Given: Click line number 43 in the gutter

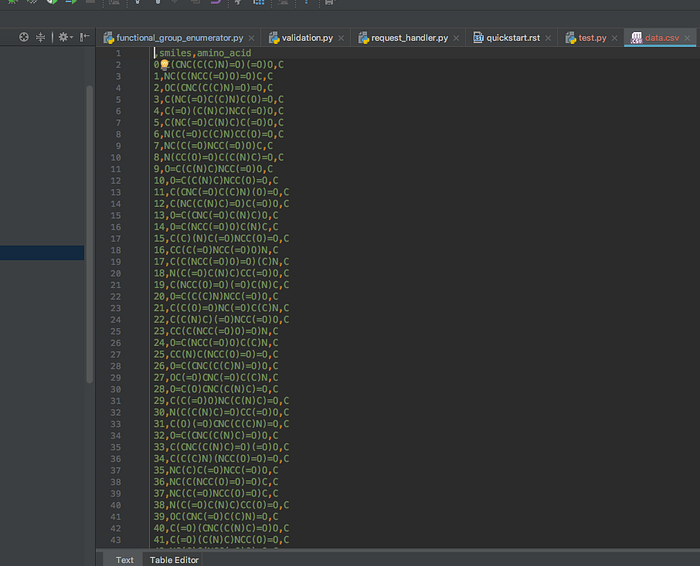Looking at the screenshot, I should (x=116, y=541).
